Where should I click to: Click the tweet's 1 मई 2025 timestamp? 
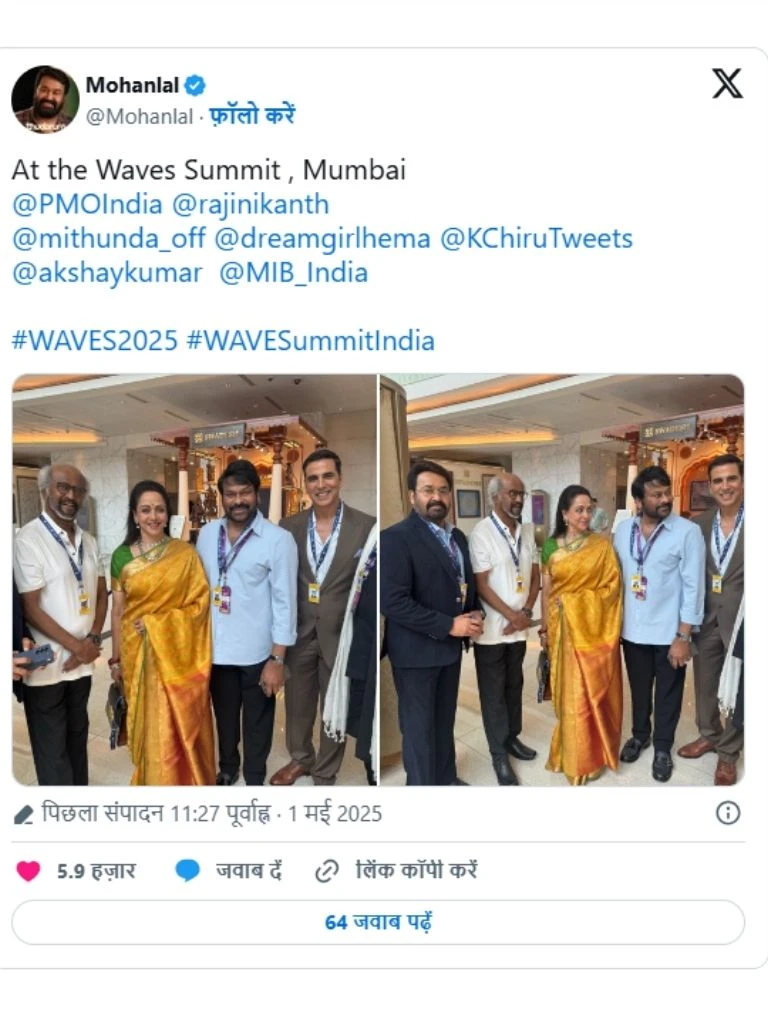[x=334, y=814]
